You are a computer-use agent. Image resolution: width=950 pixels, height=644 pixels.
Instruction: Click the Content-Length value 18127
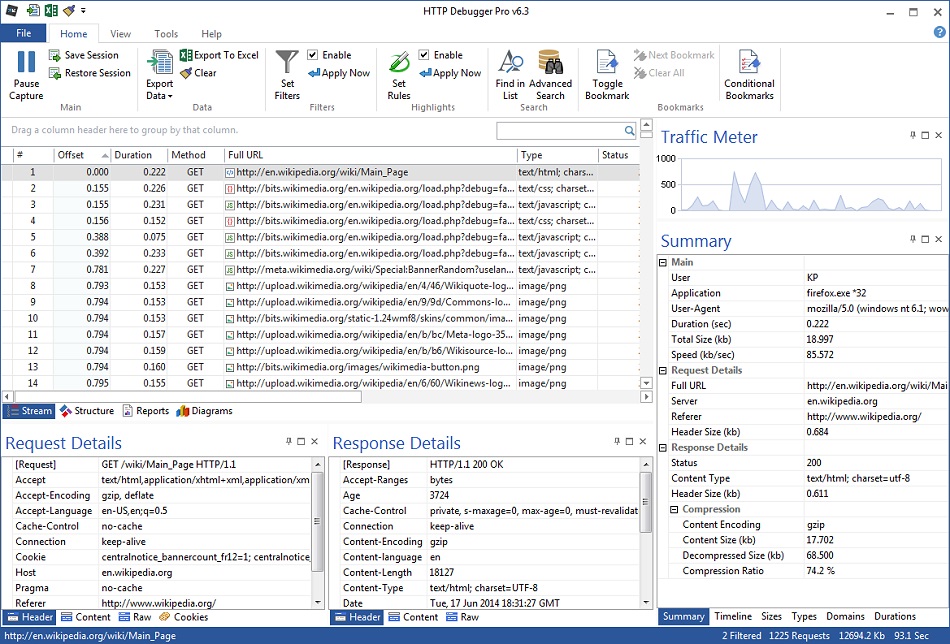tap(442, 573)
